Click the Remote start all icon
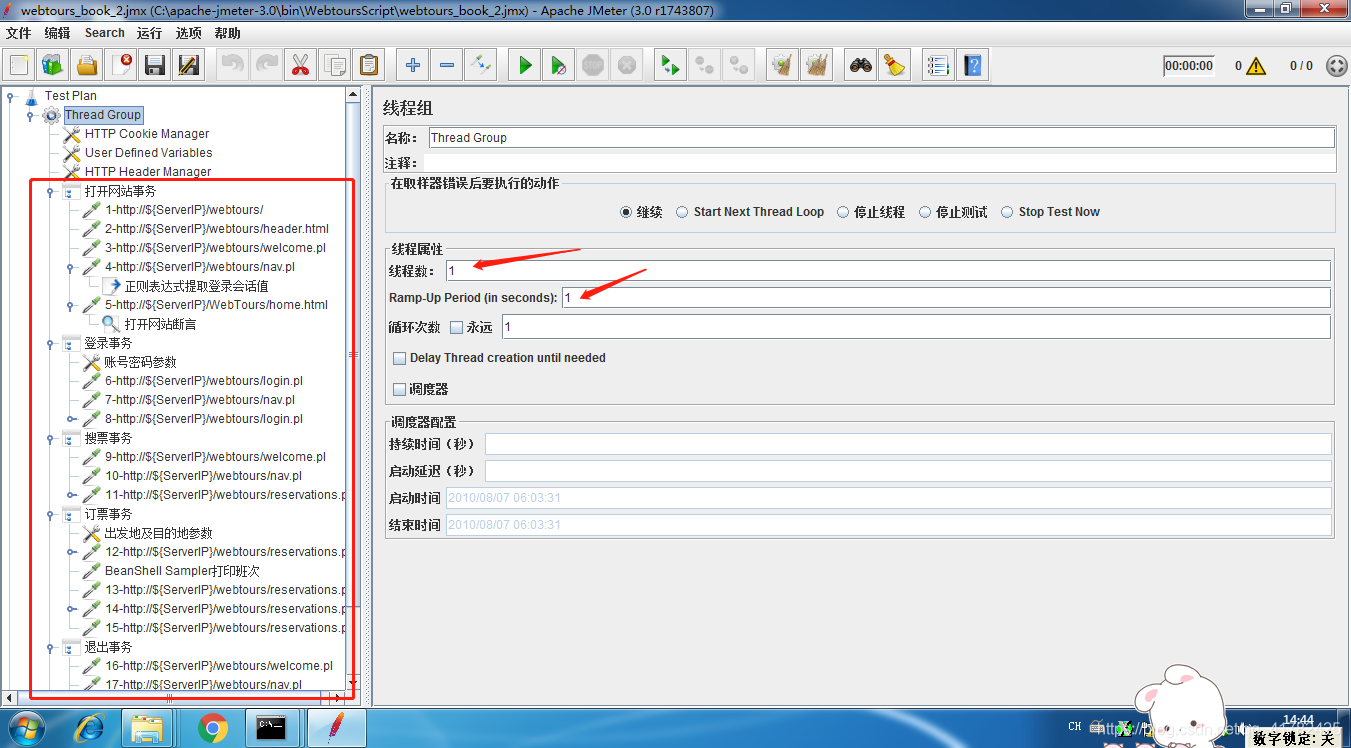This screenshot has height=748, width=1351. 670,66
